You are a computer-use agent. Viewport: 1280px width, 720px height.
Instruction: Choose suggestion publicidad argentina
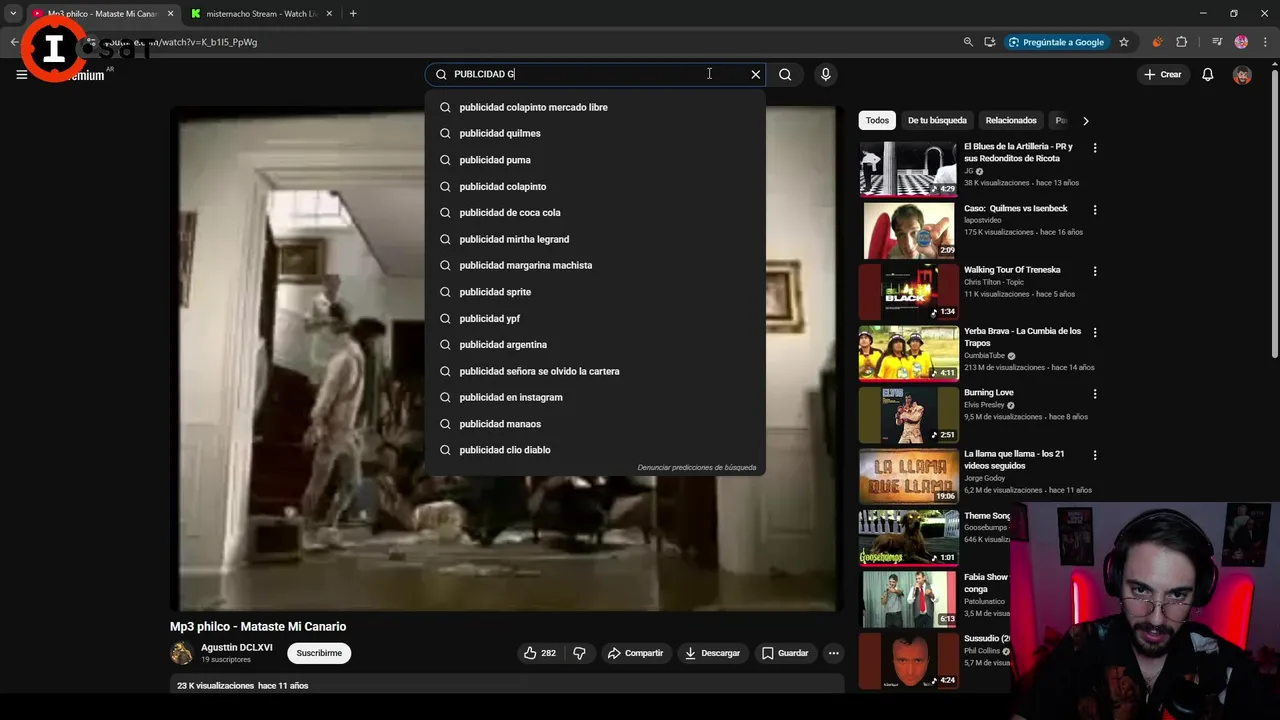(595, 344)
